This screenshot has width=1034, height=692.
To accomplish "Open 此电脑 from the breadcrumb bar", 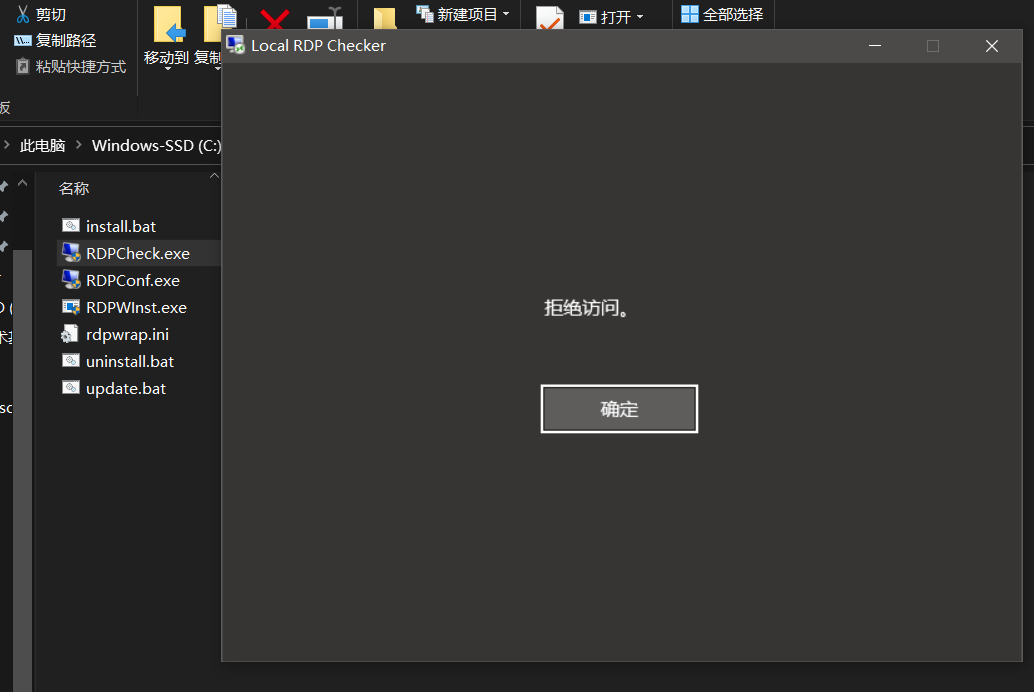I will pos(41,145).
